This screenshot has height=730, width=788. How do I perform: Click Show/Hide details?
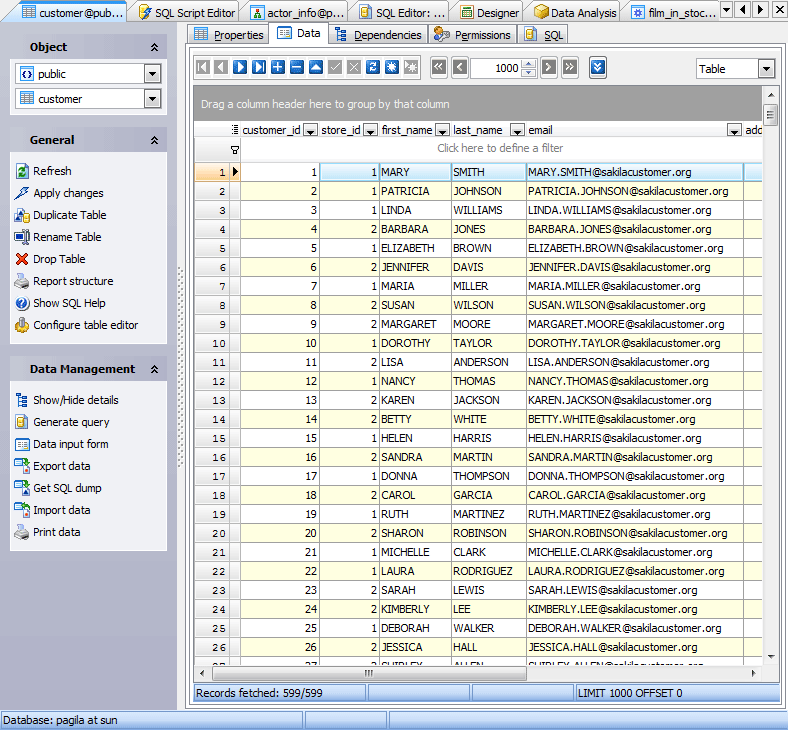tap(76, 400)
